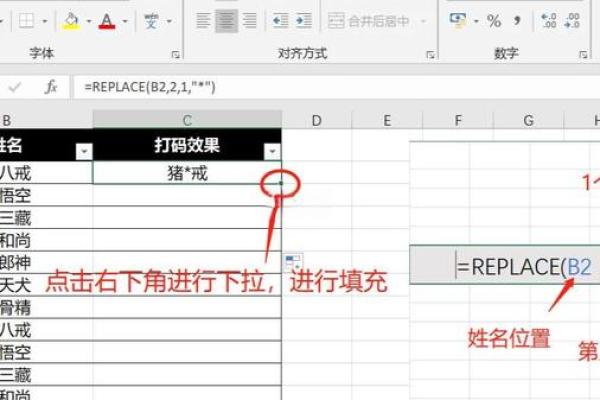Expand the accounting format dropdown arrow
This screenshot has height=400, width=600.
coord(476,21)
